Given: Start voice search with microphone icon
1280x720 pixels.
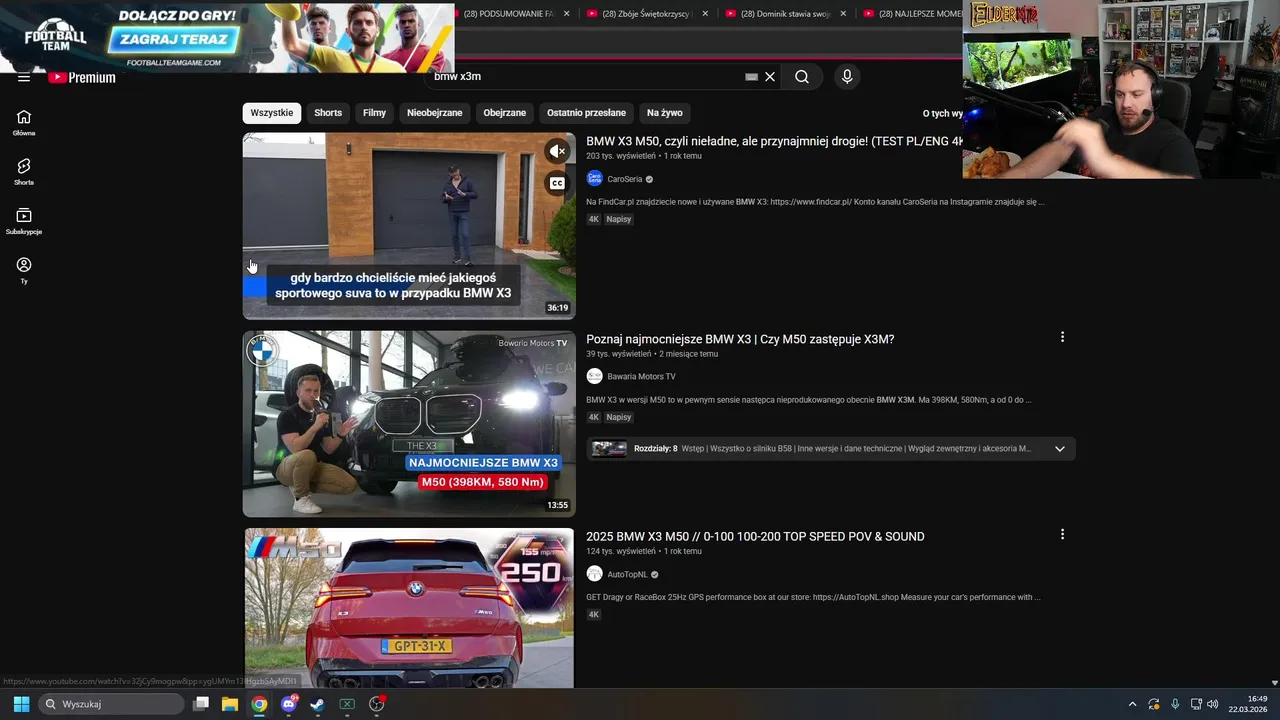Looking at the screenshot, I should point(847,77).
